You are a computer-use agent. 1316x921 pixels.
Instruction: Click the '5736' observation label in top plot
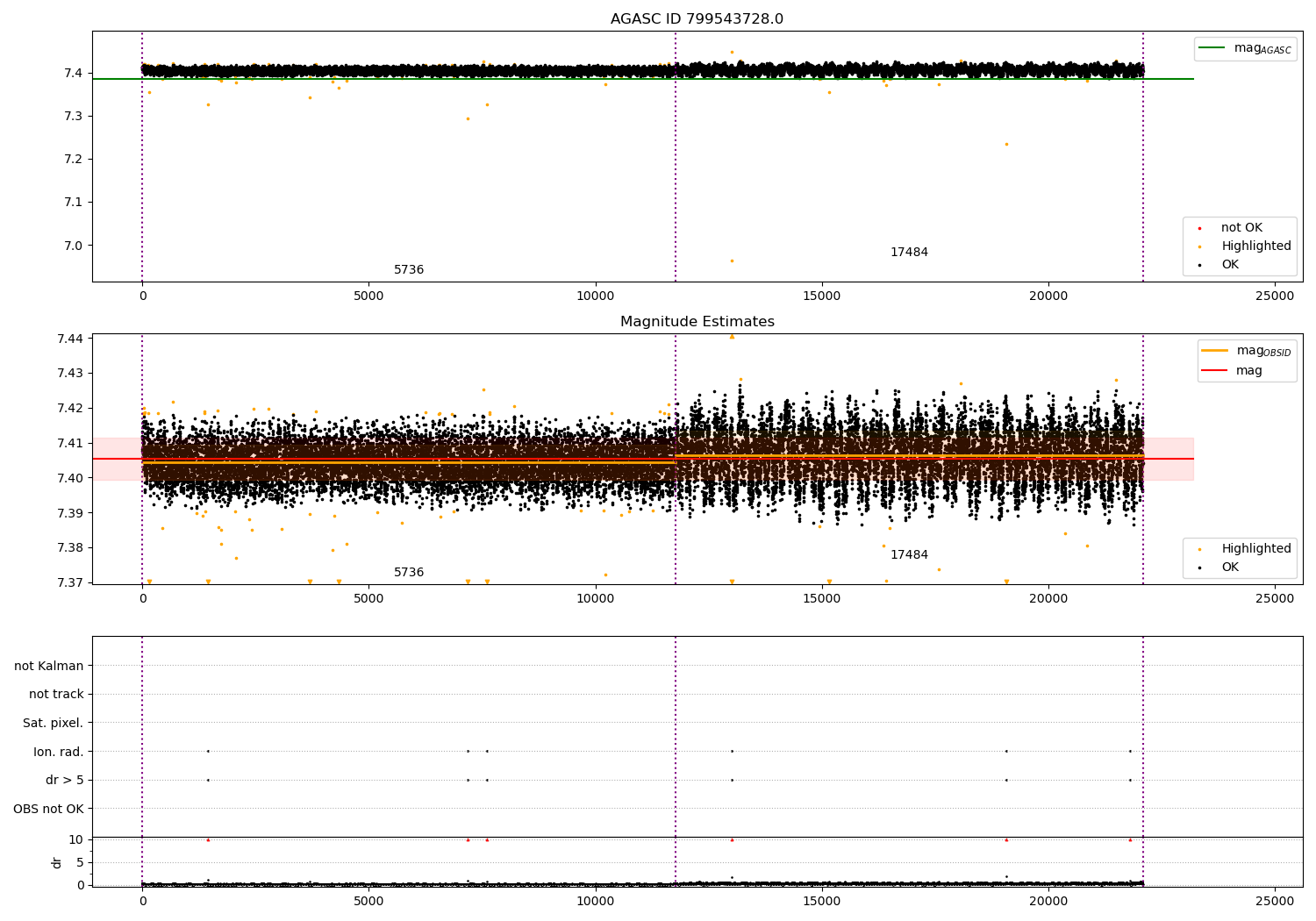tap(409, 270)
